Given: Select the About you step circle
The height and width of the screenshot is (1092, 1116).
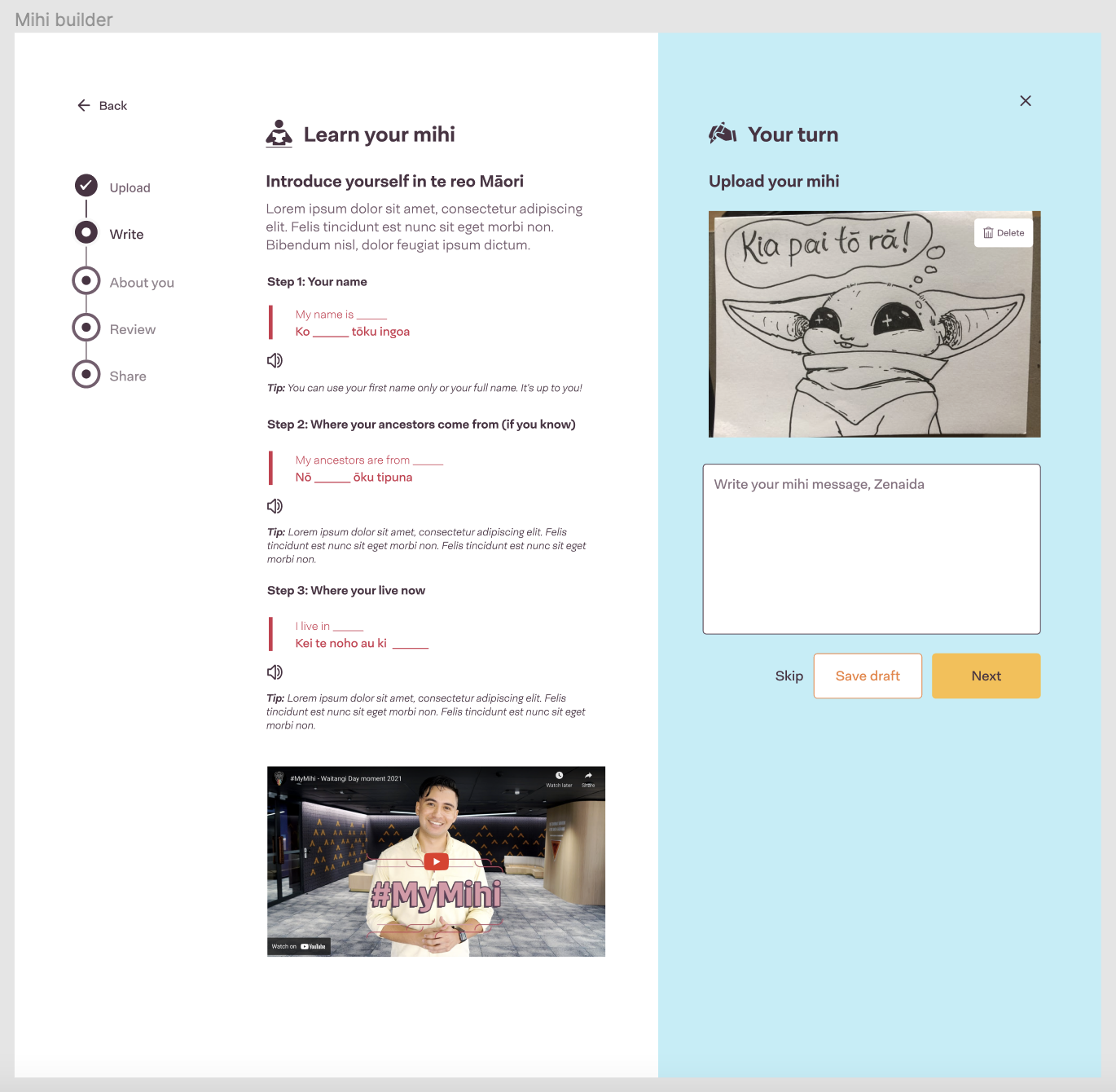Looking at the screenshot, I should coord(86,280).
